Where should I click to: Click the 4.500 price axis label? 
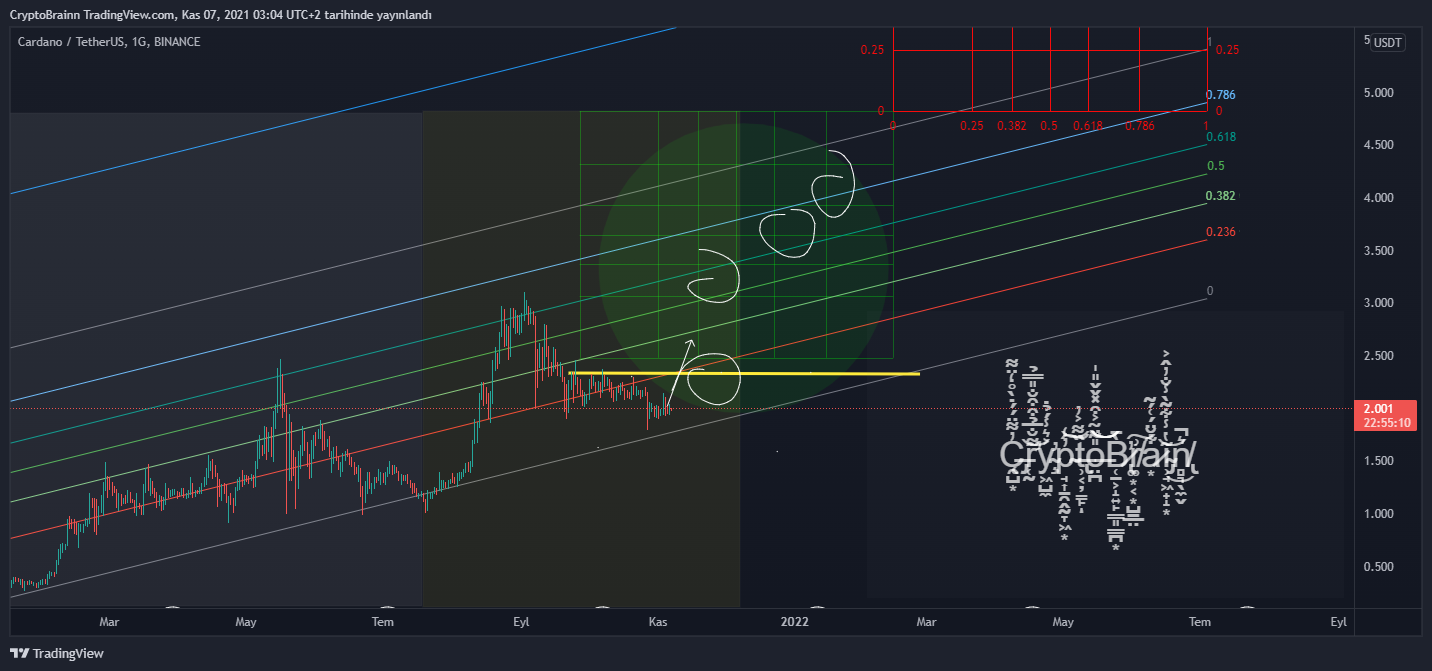coord(1379,145)
